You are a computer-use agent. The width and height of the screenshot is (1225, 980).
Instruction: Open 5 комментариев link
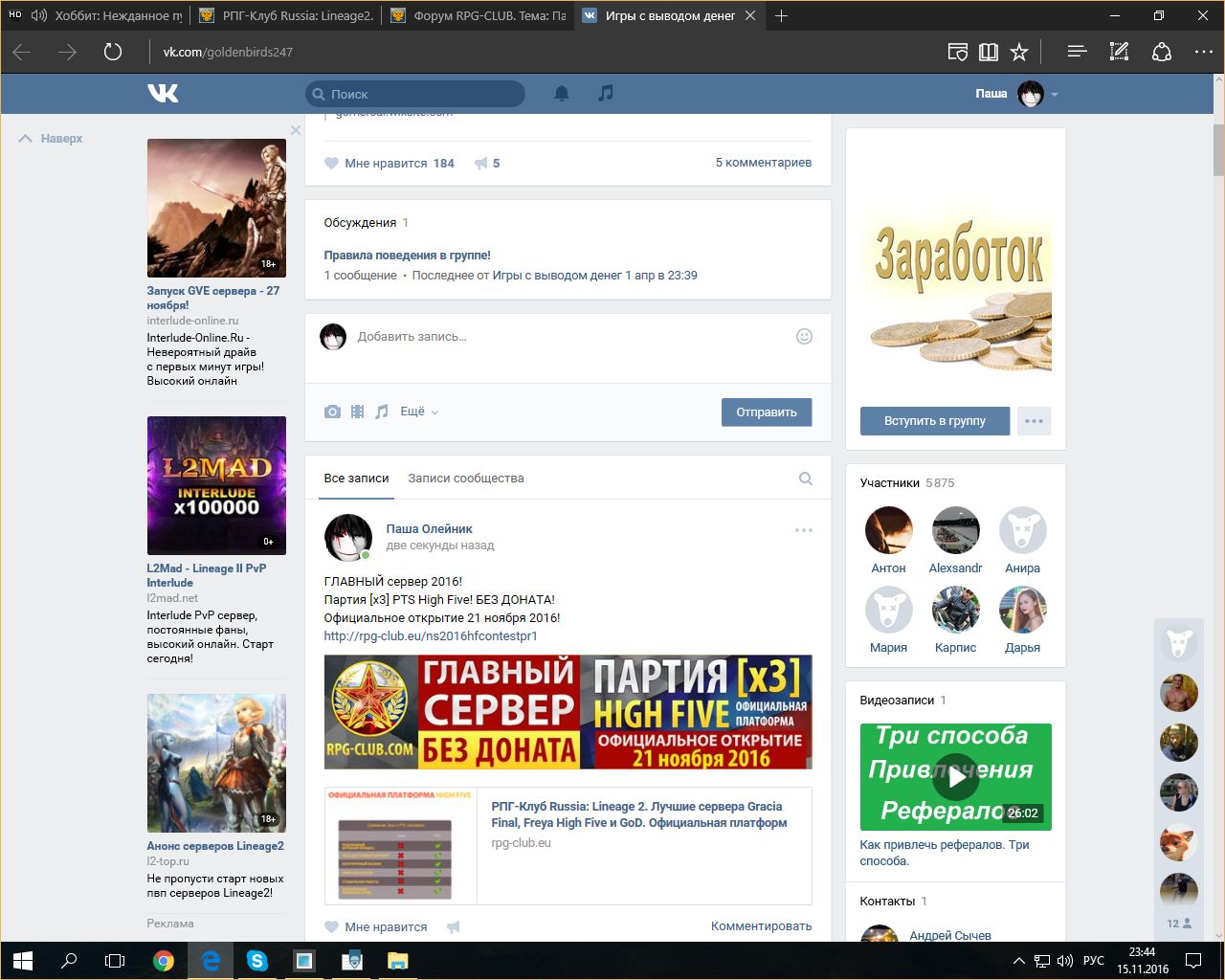764,163
